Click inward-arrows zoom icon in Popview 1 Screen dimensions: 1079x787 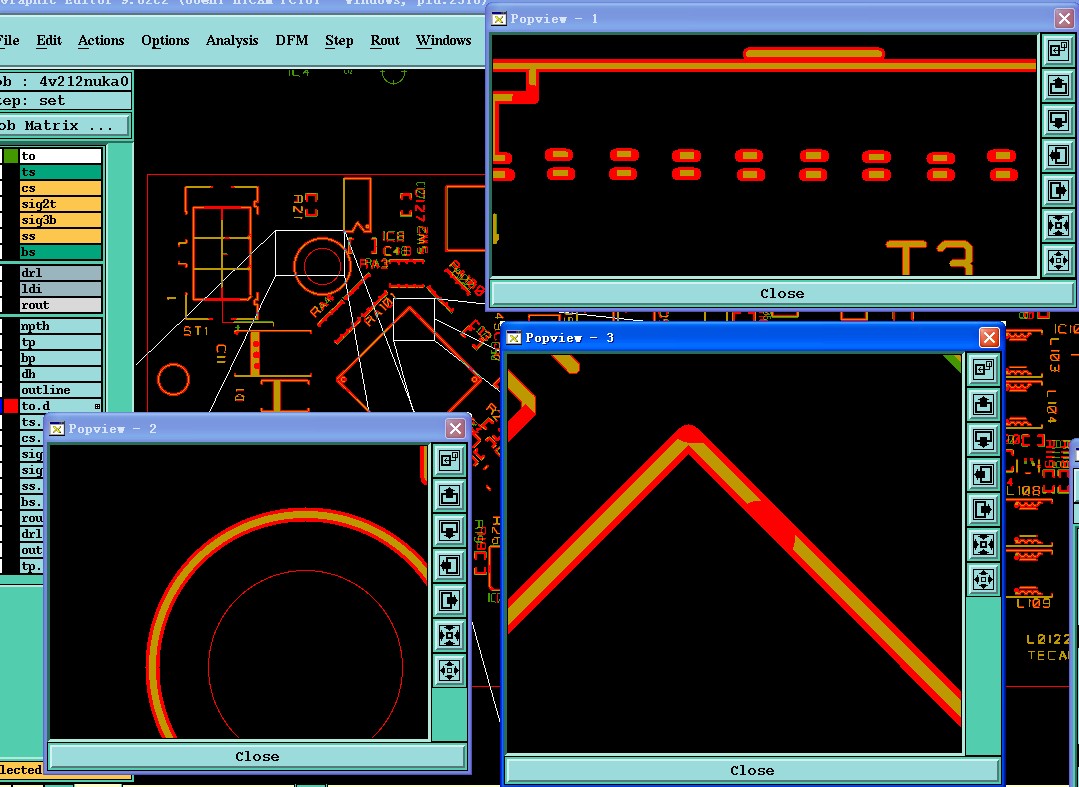(1058, 226)
